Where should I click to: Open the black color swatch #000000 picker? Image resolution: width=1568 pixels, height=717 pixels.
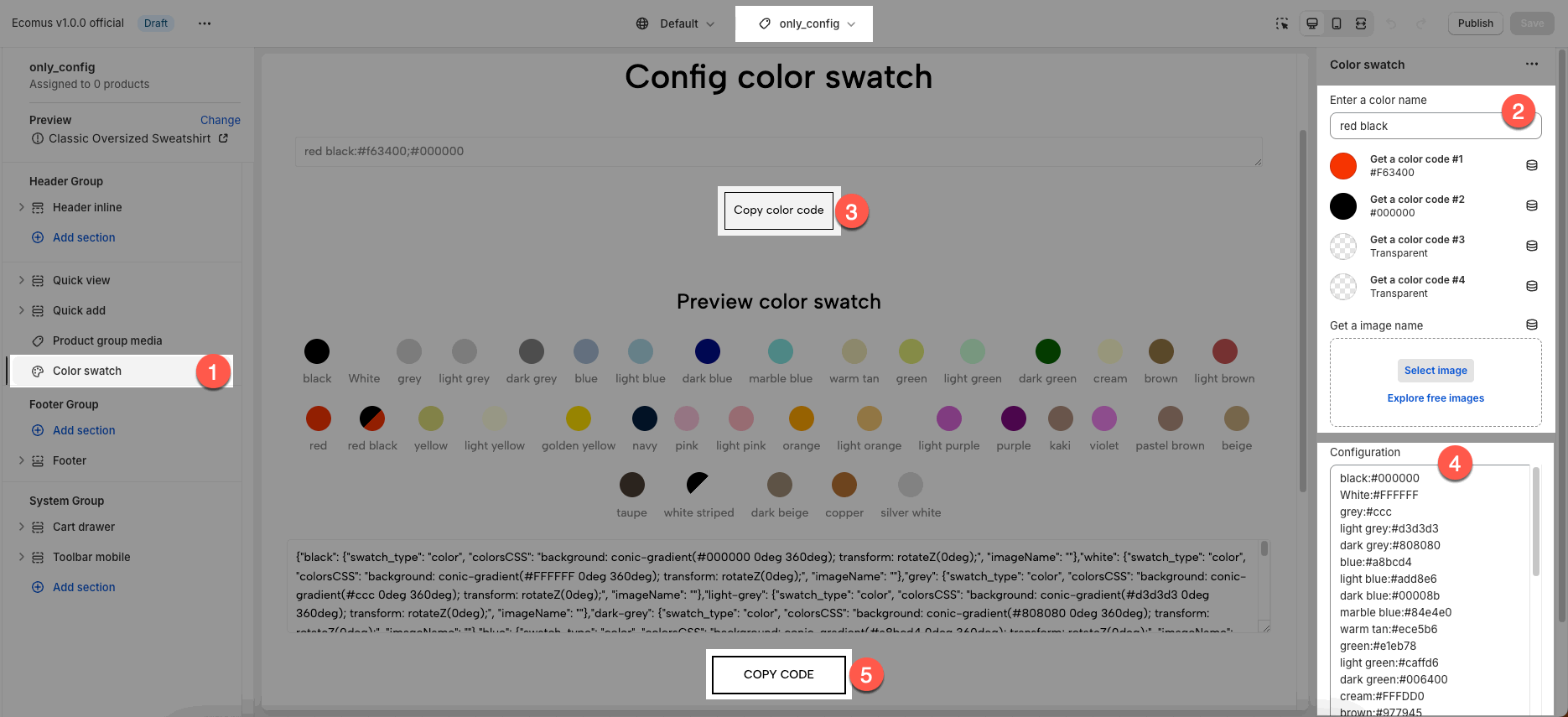pos(1343,206)
